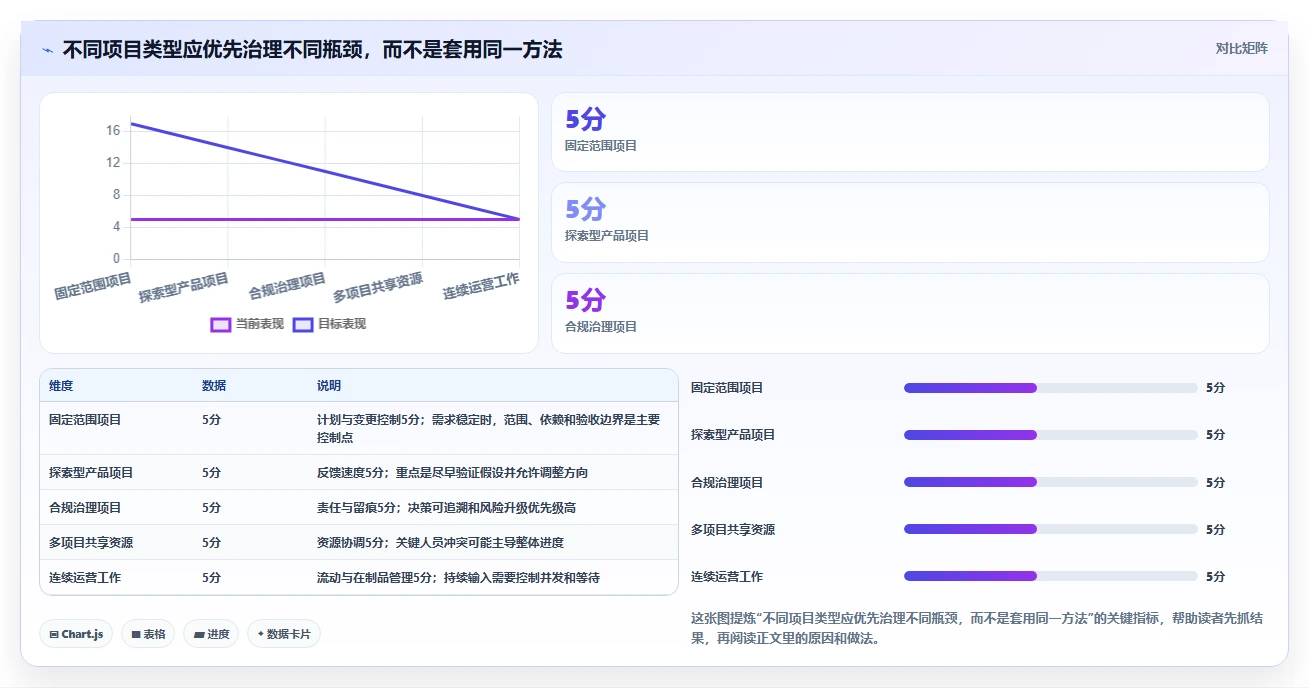Select 连续运营工作 in the table's first column
The image size is (1309, 688).
(85, 577)
